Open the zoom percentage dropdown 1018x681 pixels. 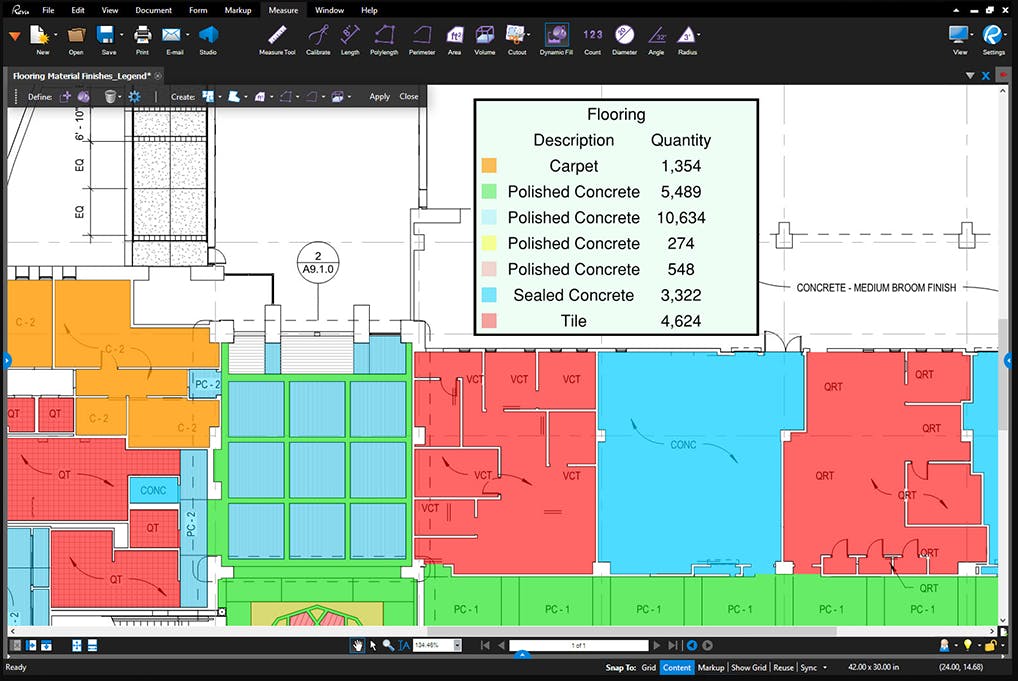(458, 646)
